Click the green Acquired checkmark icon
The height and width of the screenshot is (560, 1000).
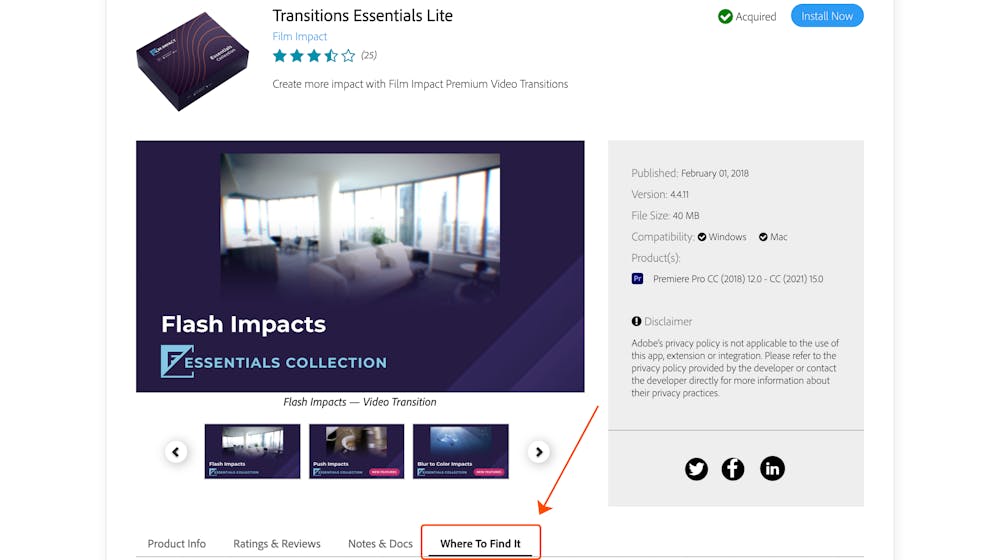[x=724, y=17]
